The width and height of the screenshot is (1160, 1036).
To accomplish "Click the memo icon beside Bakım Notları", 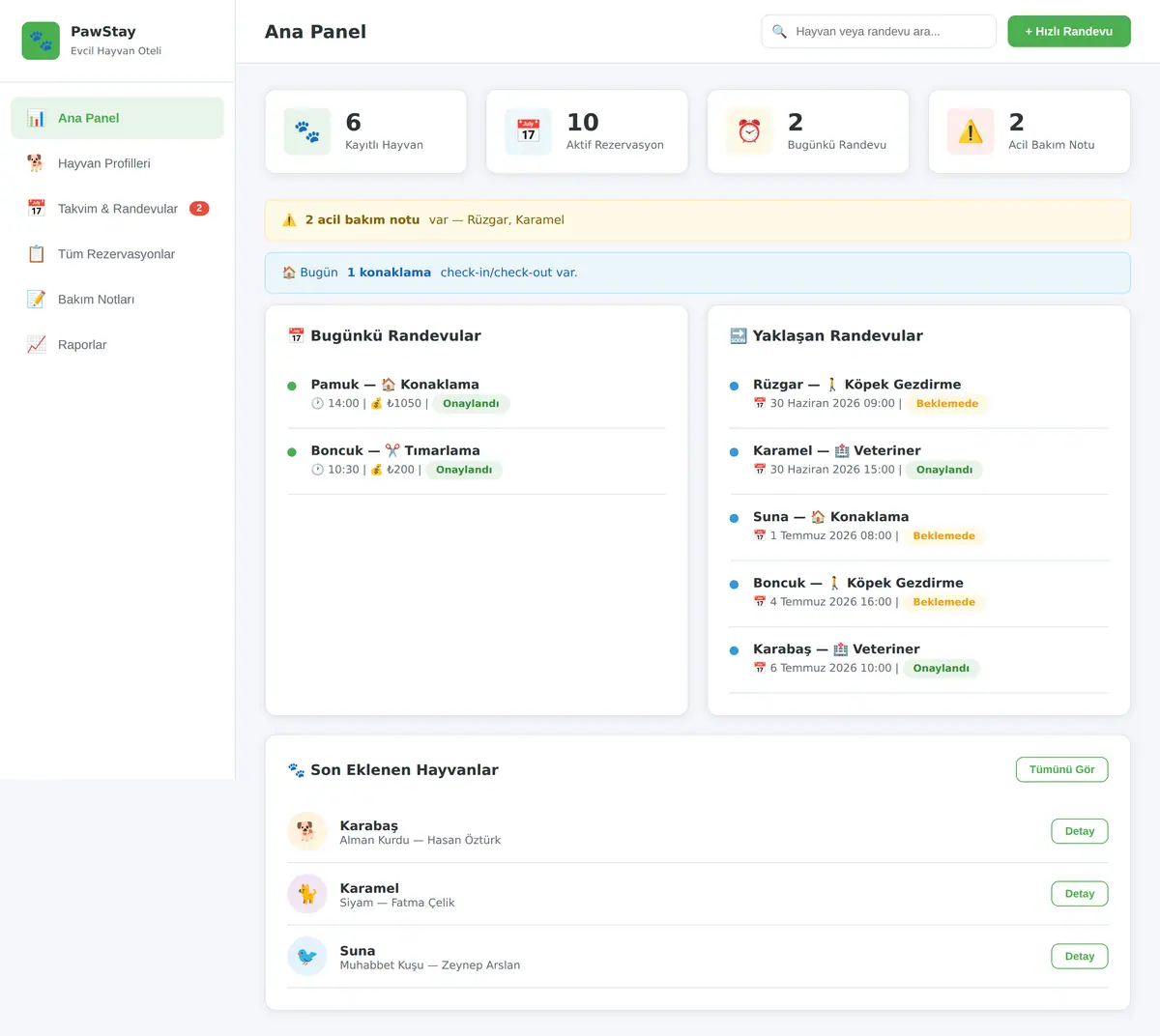I will click(37, 300).
